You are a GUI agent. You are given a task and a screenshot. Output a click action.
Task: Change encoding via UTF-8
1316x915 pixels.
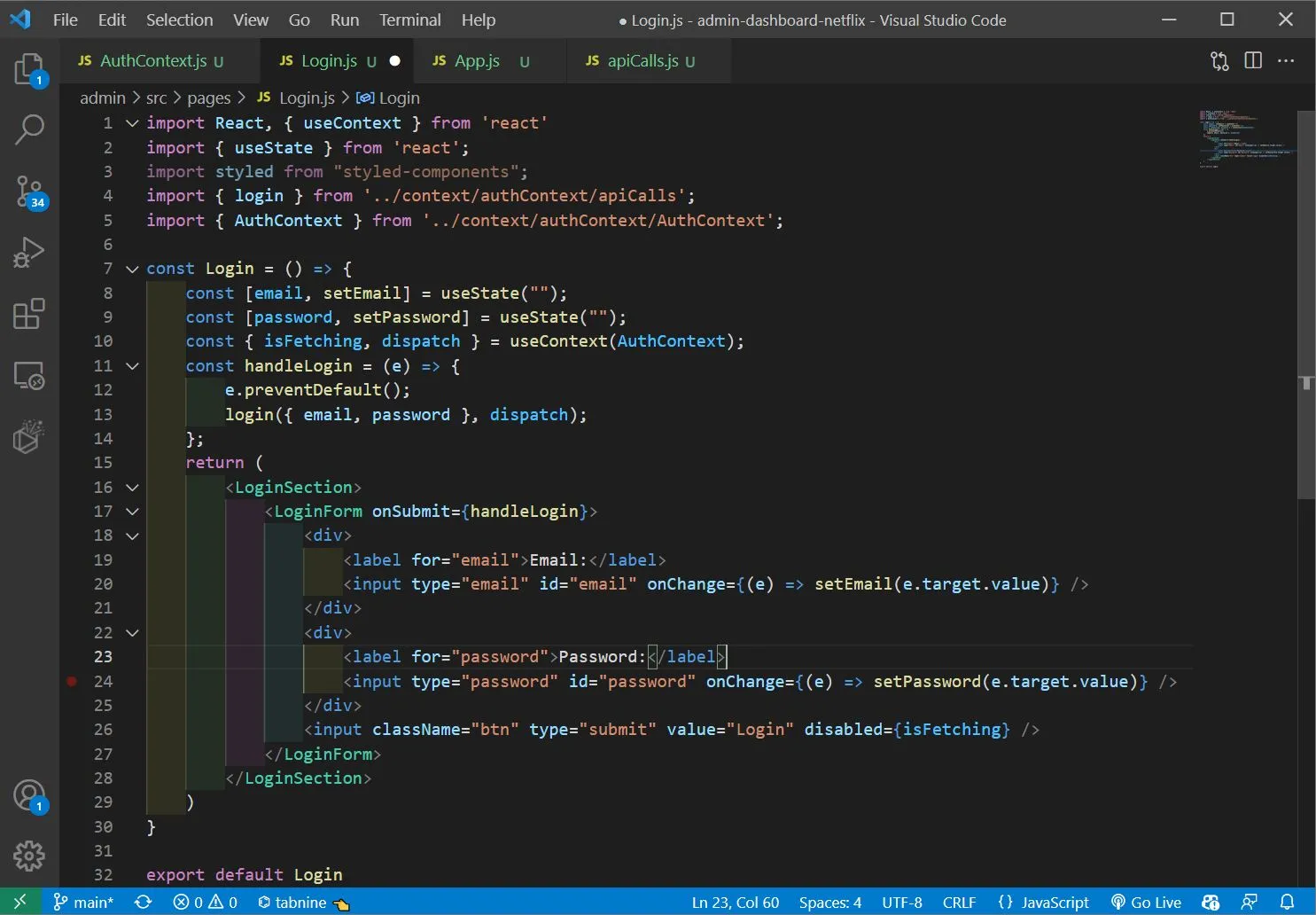point(902,902)
